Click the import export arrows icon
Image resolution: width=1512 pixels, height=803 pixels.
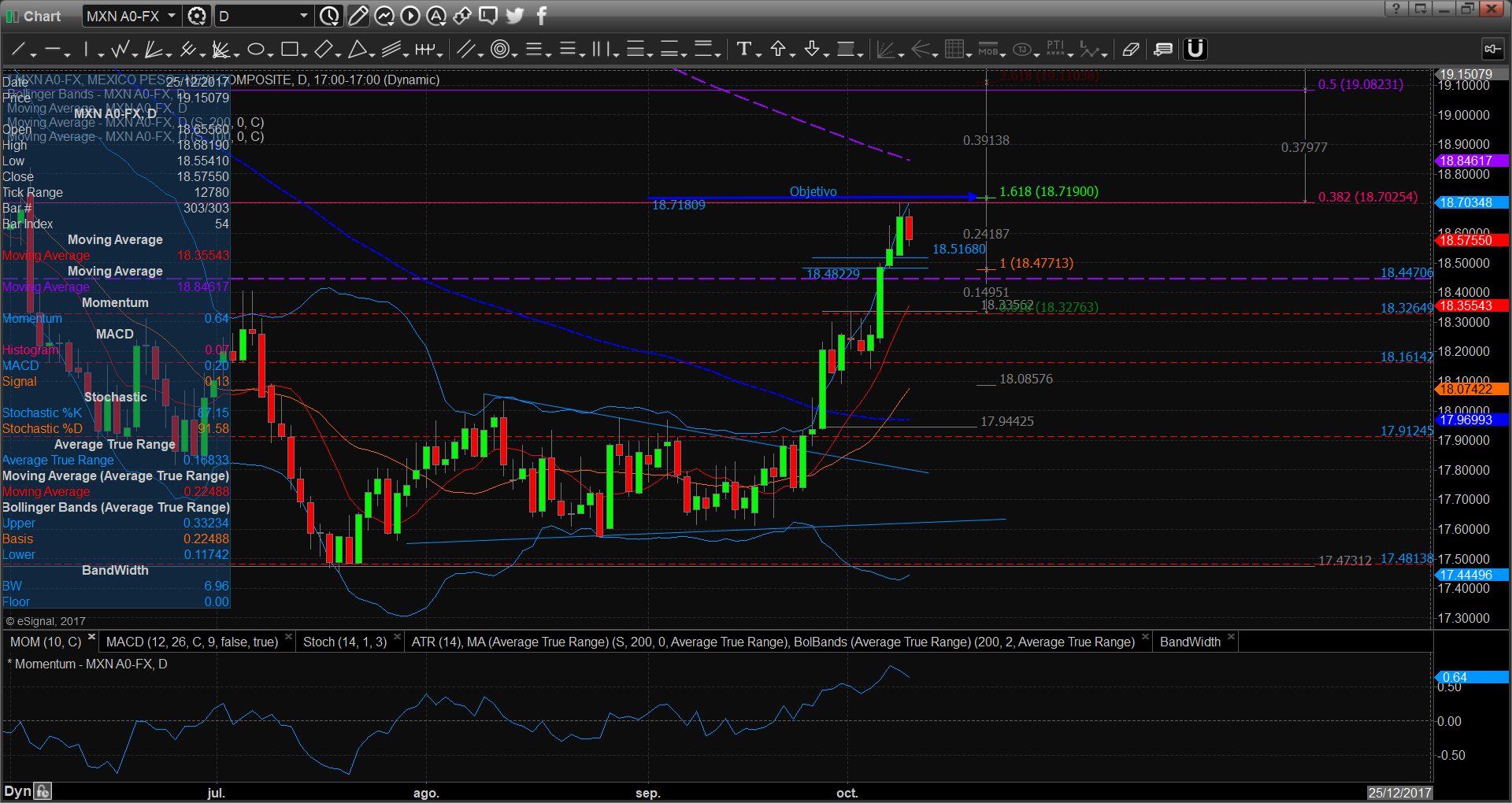point(462,16)
